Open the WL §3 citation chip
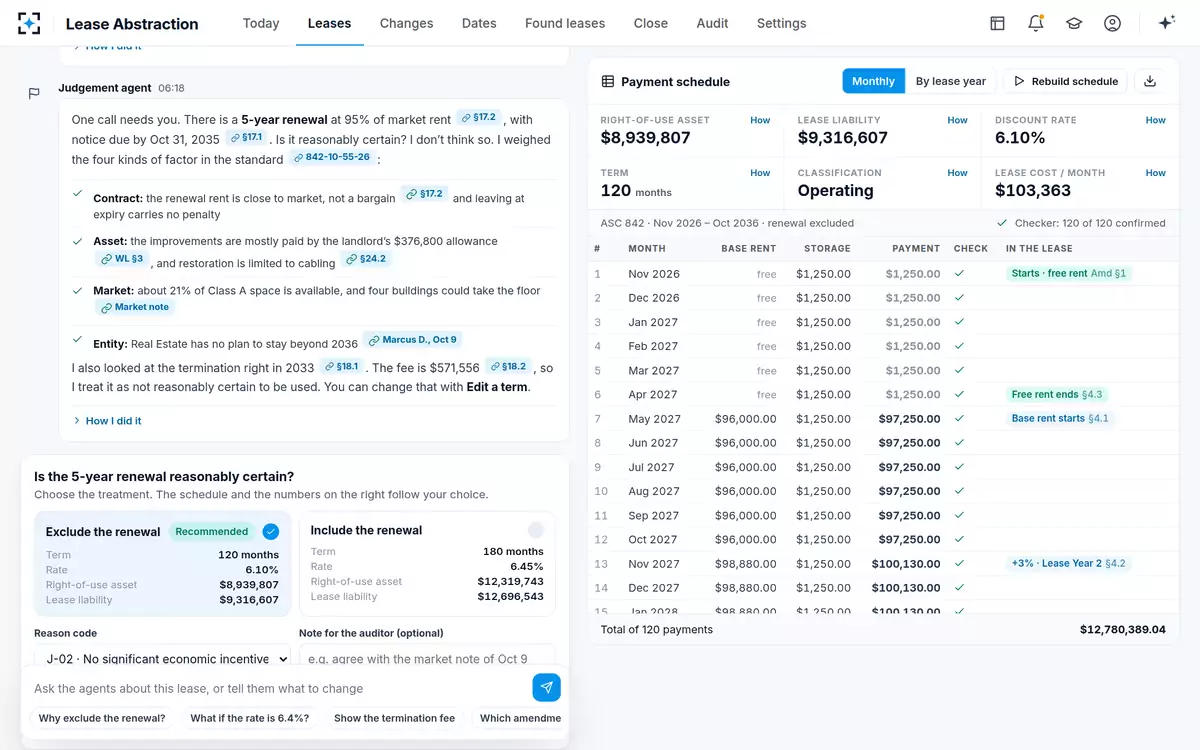The width and height of the screenshot is (1200, 750). coord(122,259)
